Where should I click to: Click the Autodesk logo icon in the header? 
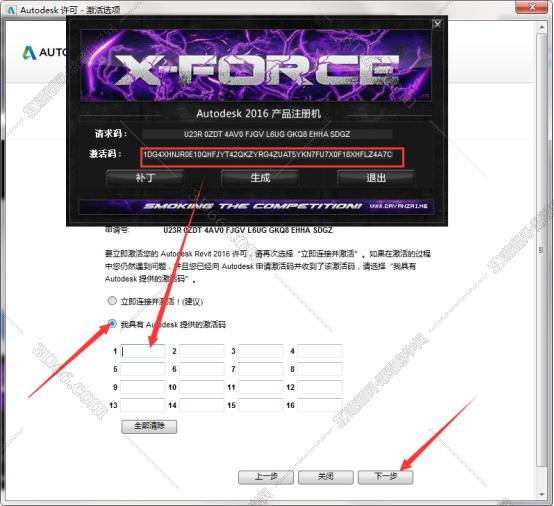(x=30, y=53)
